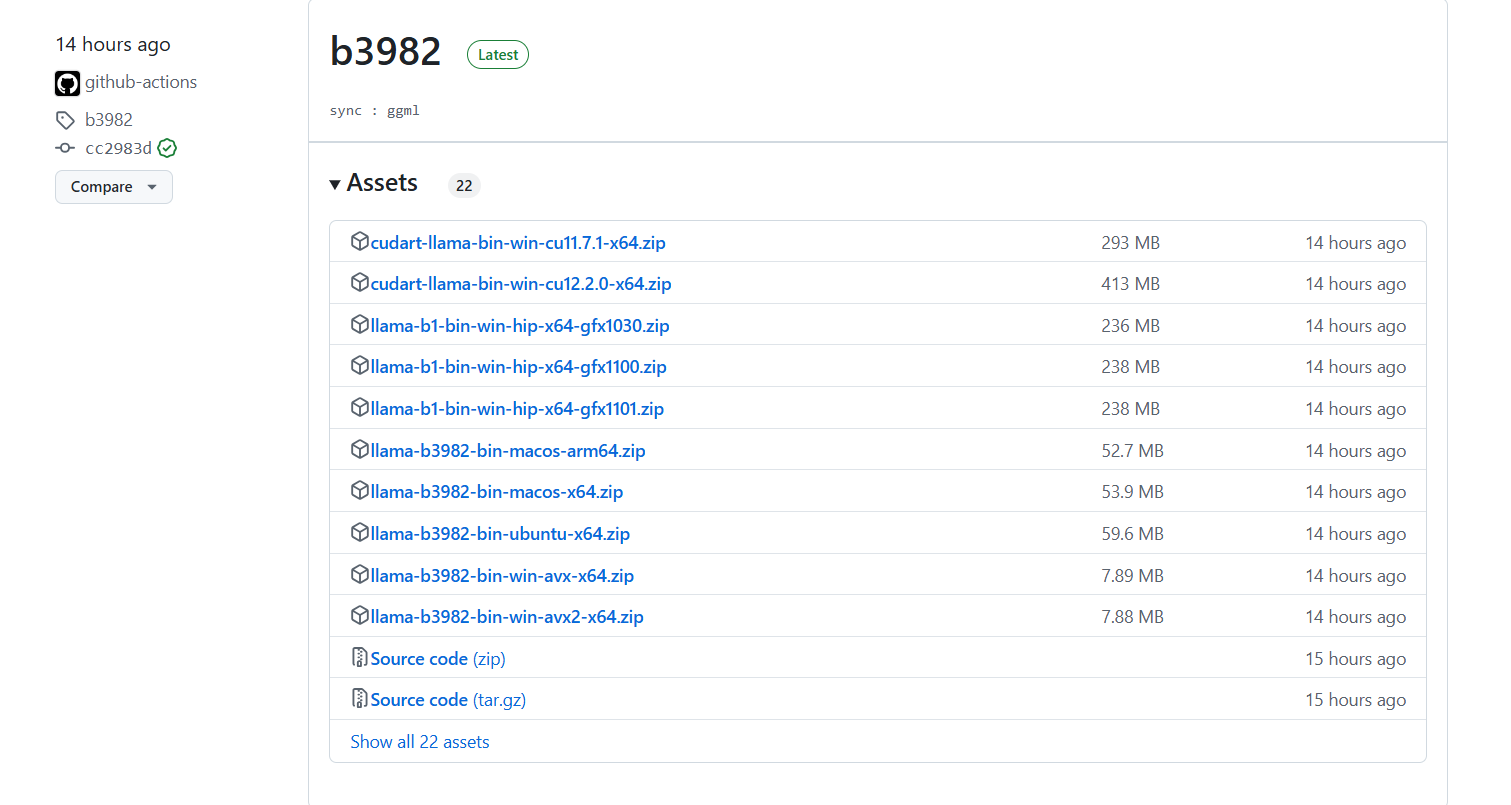Click package icon for win-avx2-x64.zip asset

[x=360, y=616]
